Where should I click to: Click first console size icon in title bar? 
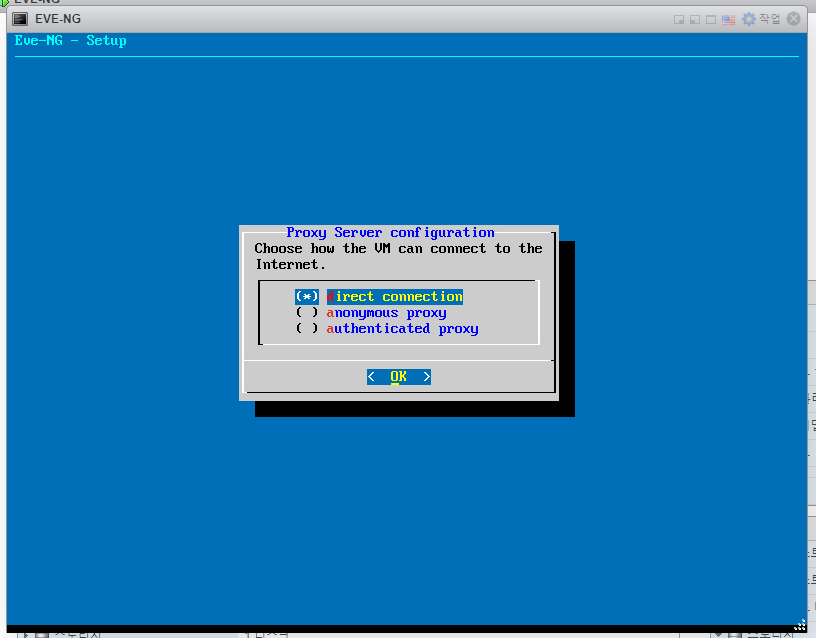pos(679,20)
